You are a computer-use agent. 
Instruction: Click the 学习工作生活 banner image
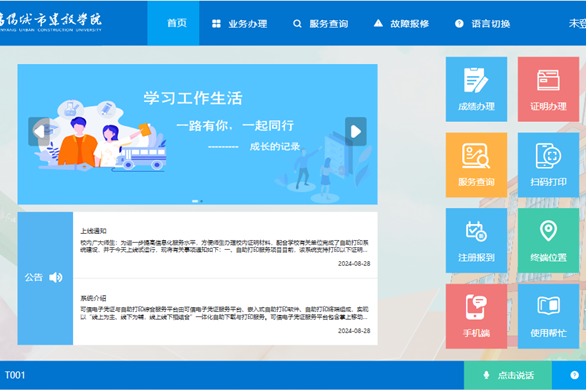click(197, 134)
